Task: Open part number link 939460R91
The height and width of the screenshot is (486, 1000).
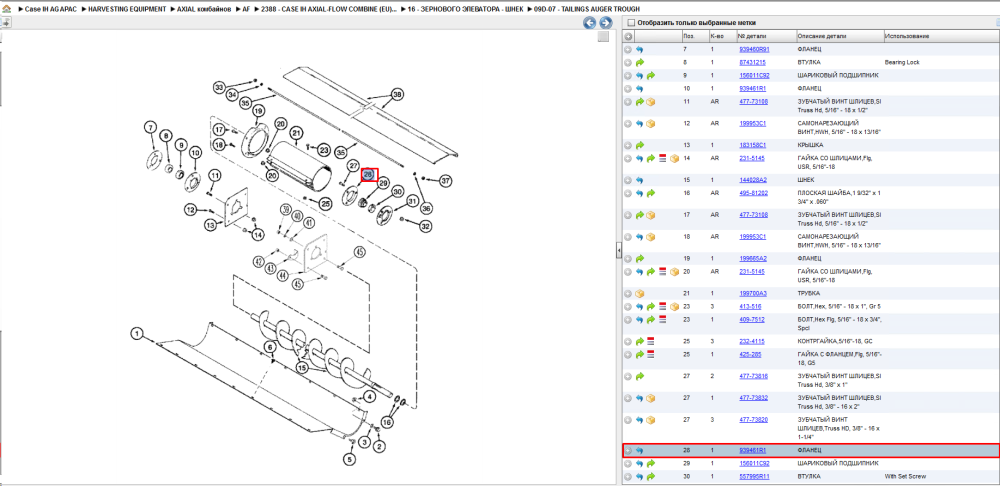Action: pos(754,49)
